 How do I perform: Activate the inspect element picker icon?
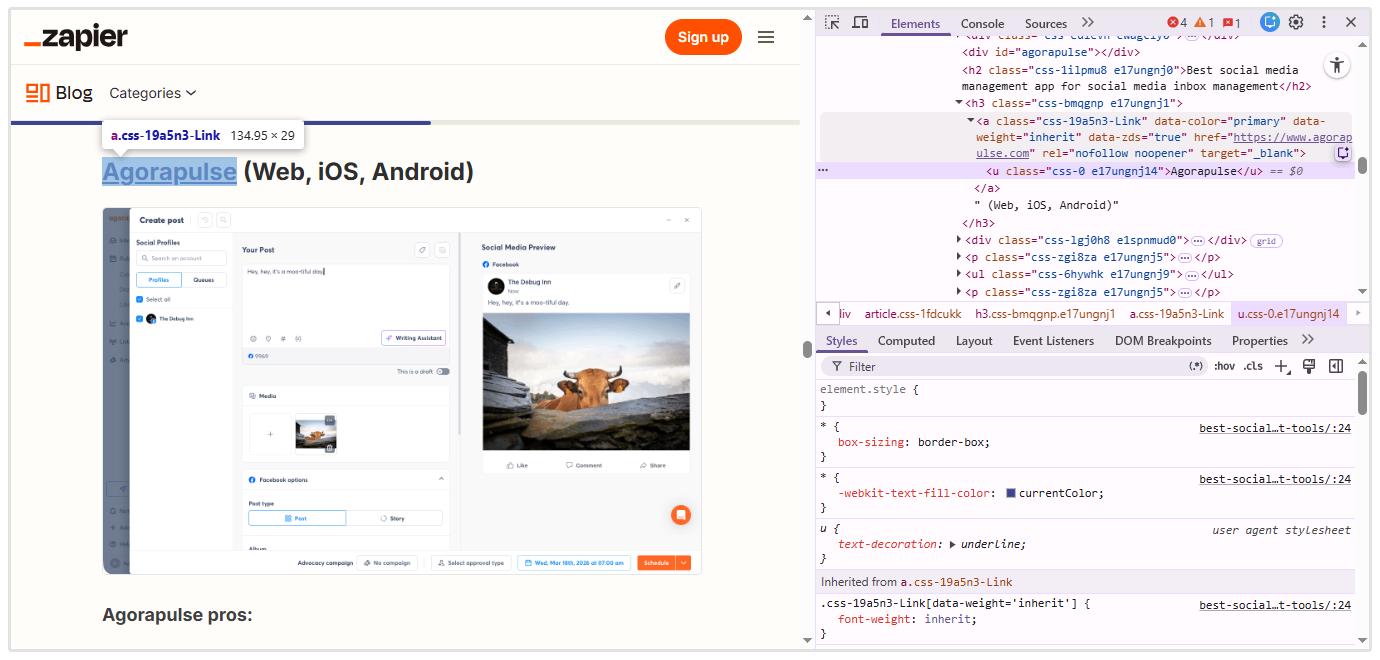(x=832, y=23)
